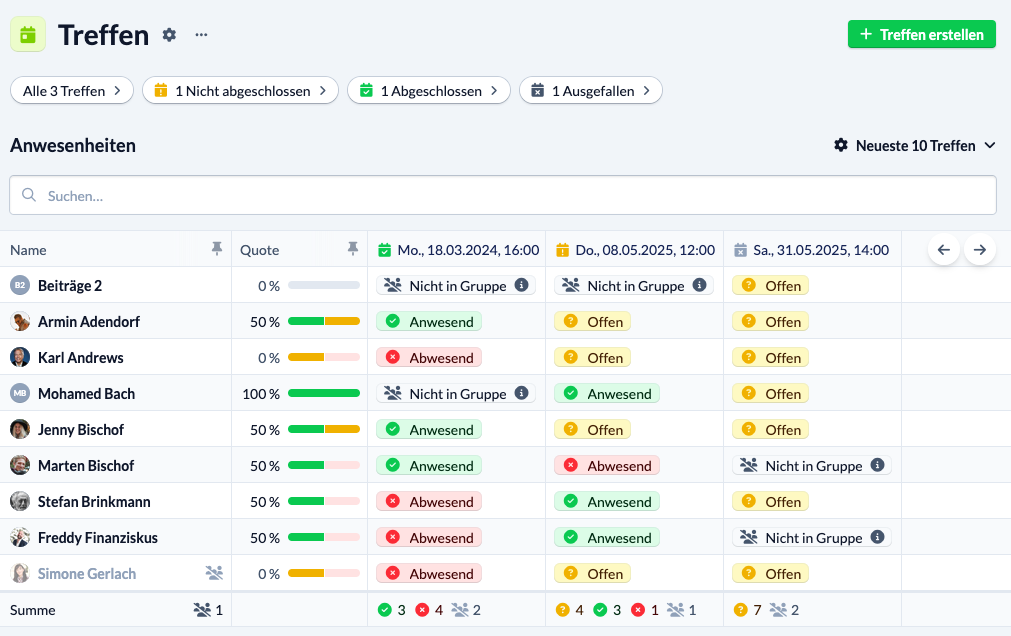Click the Name column header
1011x636 pixels.
(x=28, y=250)
